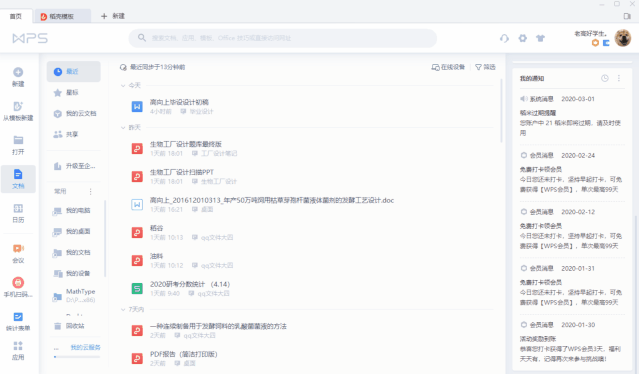Click the Open (打开) folder icon

tap(18, 140)
